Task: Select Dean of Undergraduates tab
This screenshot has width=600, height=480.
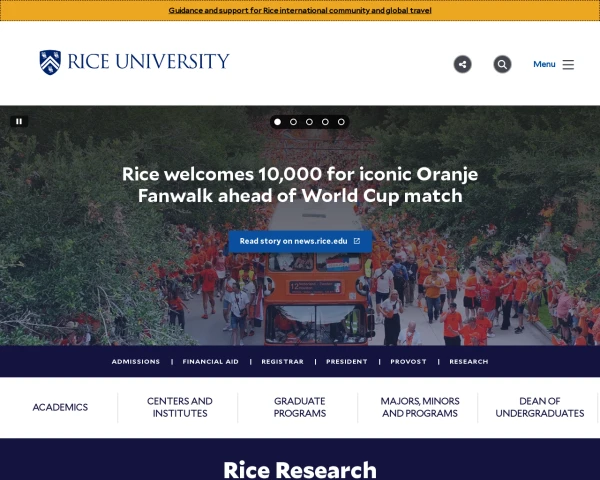Action: [540, 407]
